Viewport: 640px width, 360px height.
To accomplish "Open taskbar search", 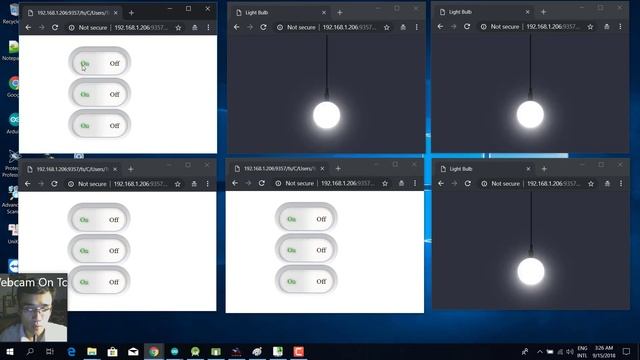I will 29,351.
